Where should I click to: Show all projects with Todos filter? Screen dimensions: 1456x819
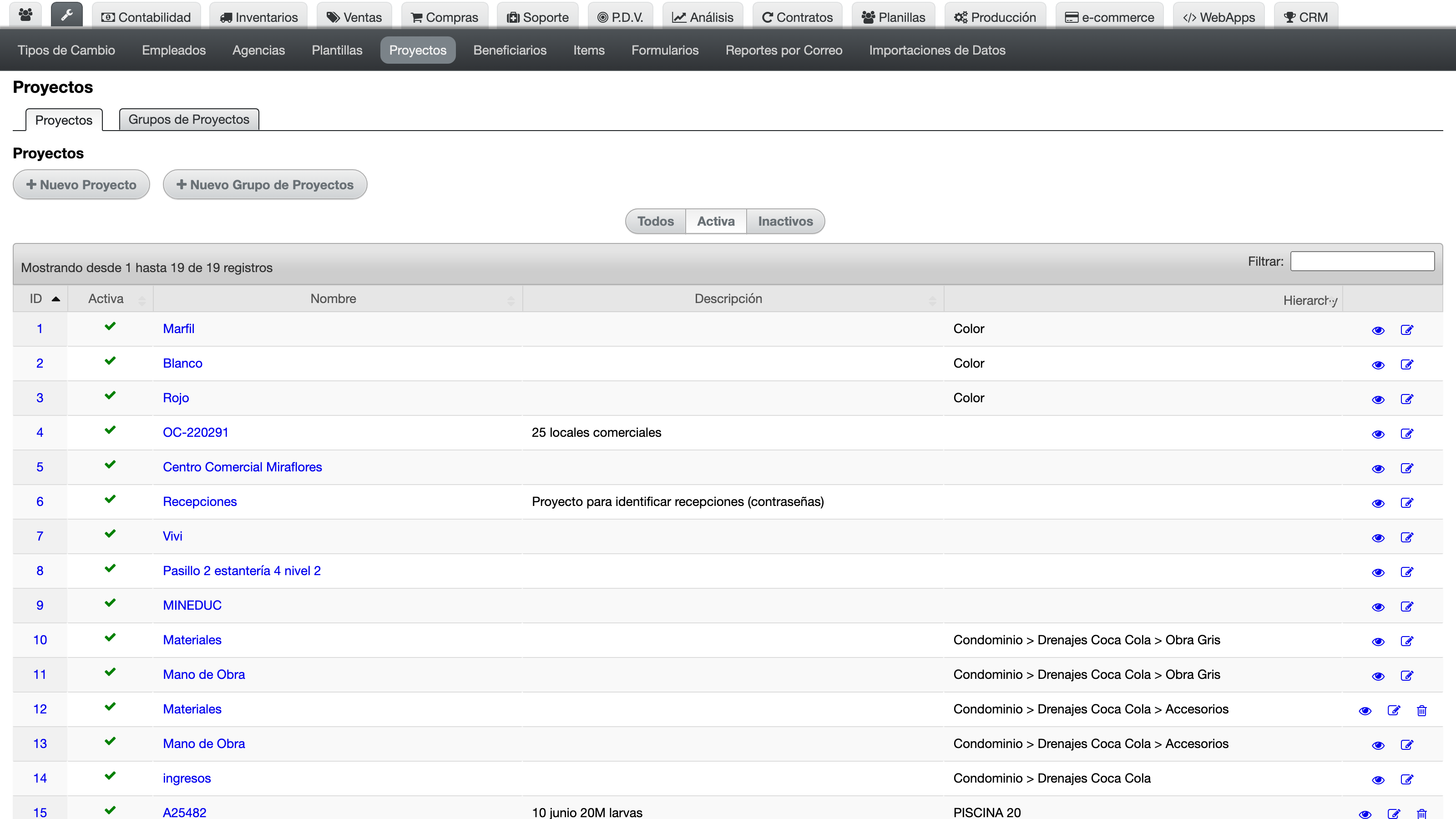pyautogui.click(x=655, y=221)
